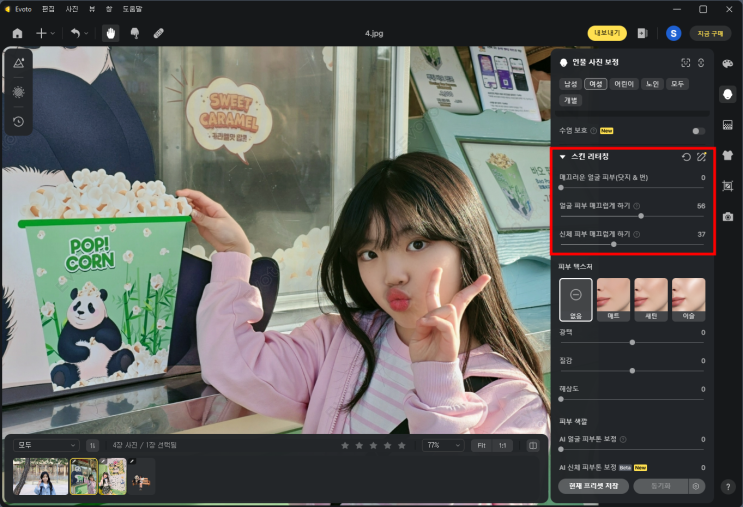Click the plus add photos icon

41,33
